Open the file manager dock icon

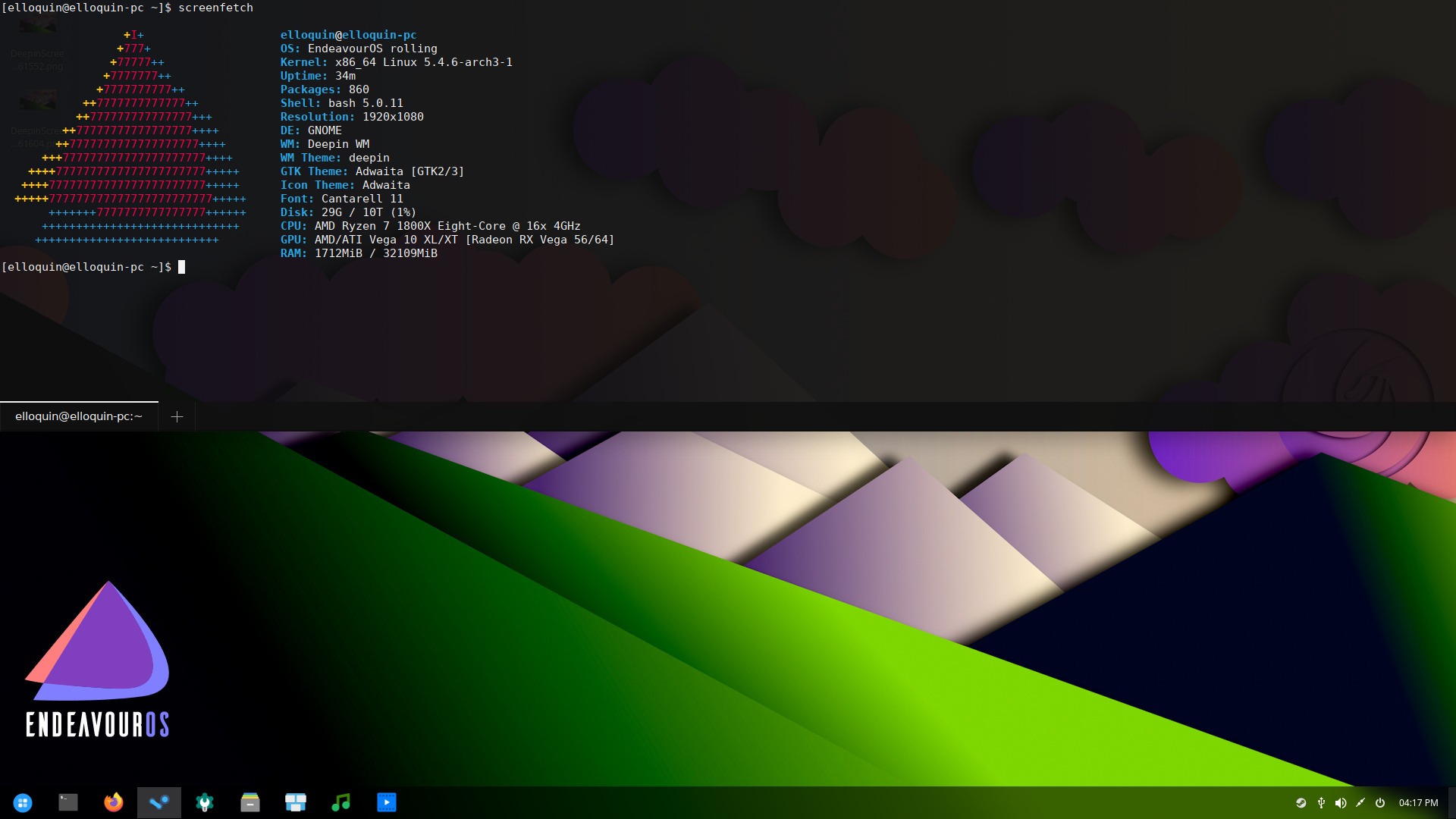click(x=250, y=802)
